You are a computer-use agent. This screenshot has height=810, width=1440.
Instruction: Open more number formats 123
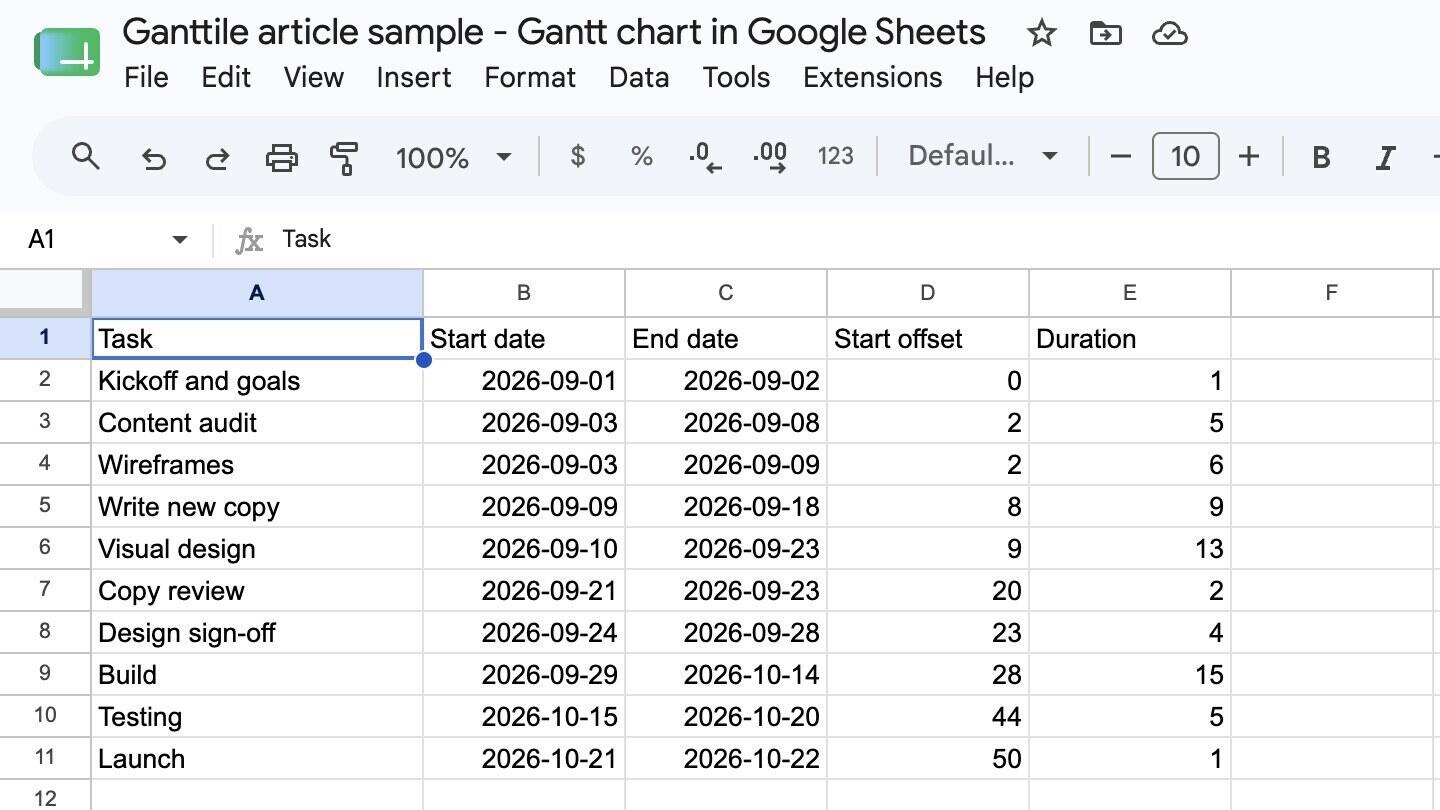[835, 156]
